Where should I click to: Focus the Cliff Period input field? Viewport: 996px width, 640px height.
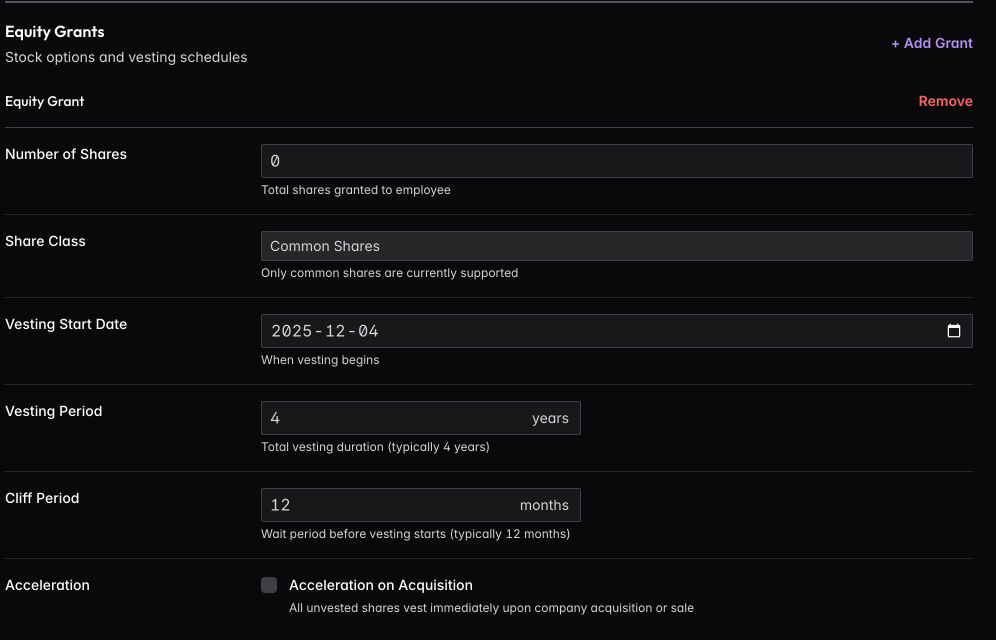[x=385, y=505]
